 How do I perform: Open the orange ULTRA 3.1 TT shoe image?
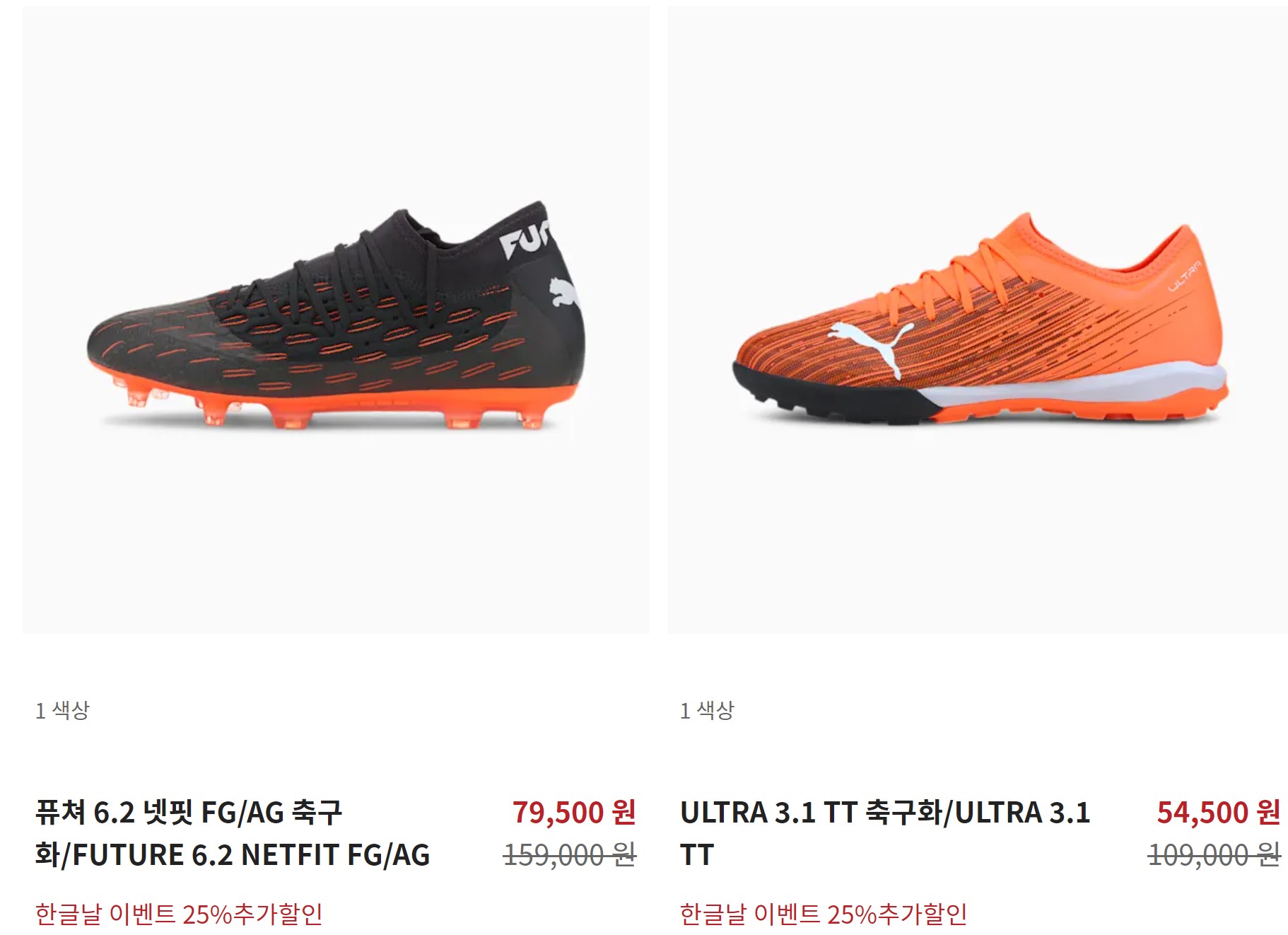point(978,320)
